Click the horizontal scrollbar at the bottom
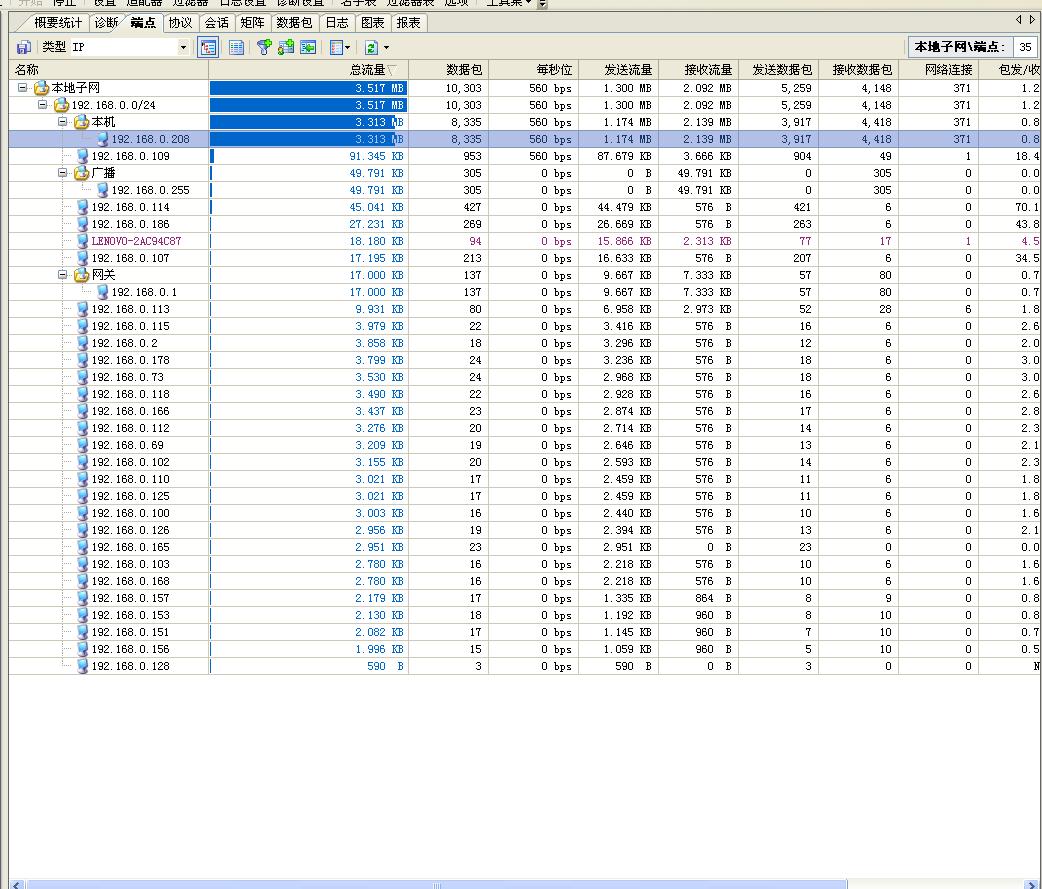1042x889 pixels. point(435,884)
